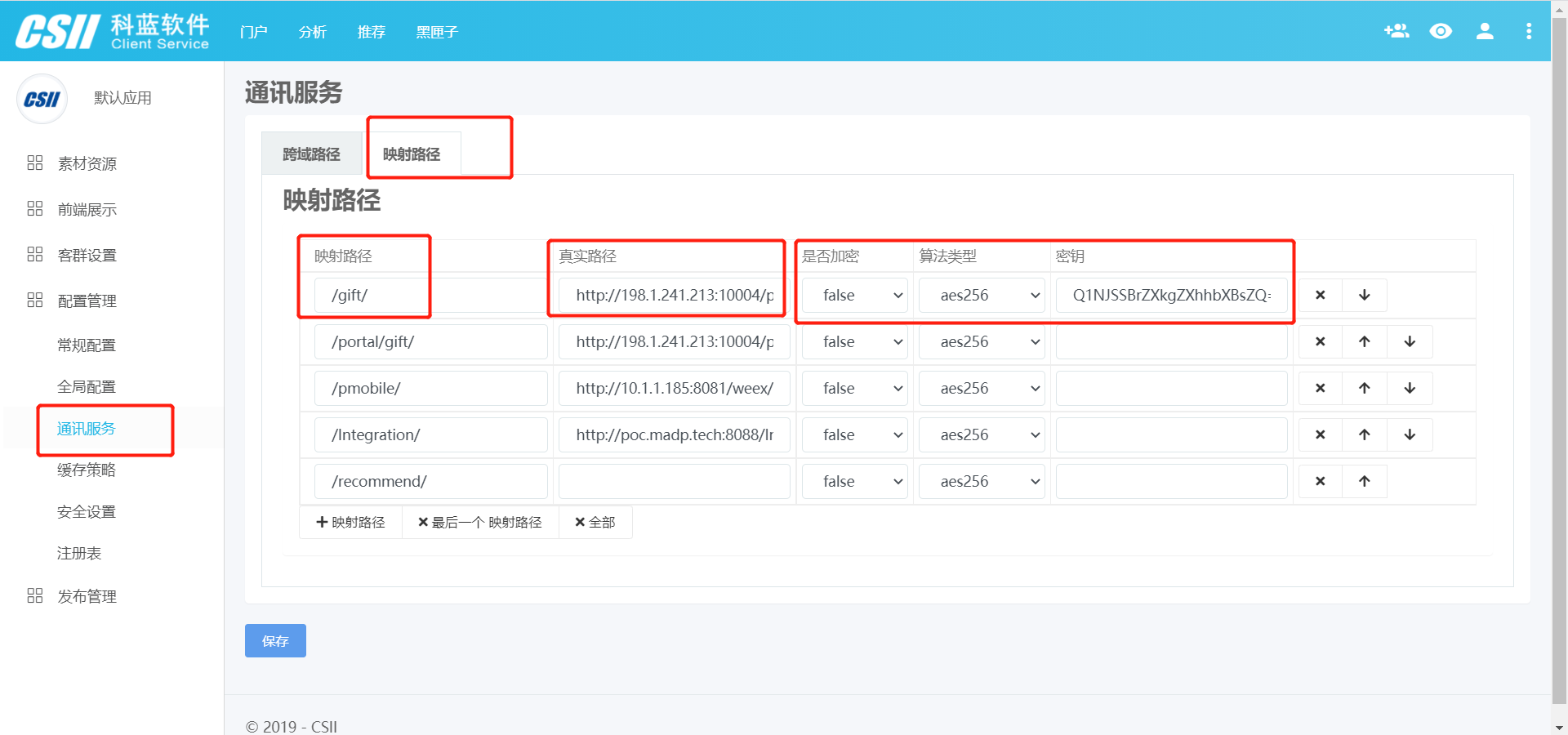Move the /Integration/ row up

pos(1365,434)
